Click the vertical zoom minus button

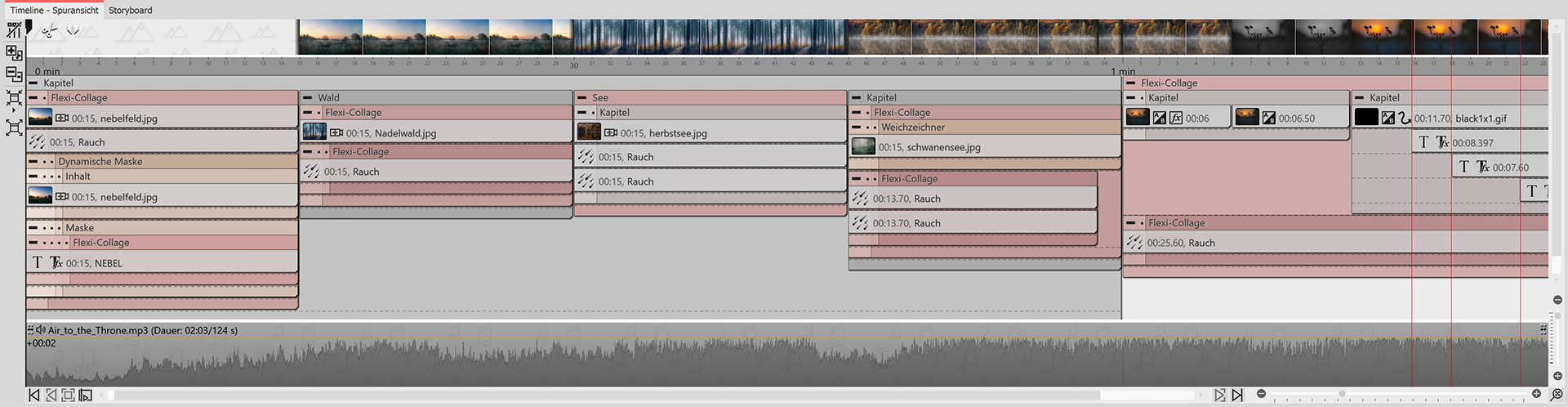pyautogui.click(x=1557, y=300)
